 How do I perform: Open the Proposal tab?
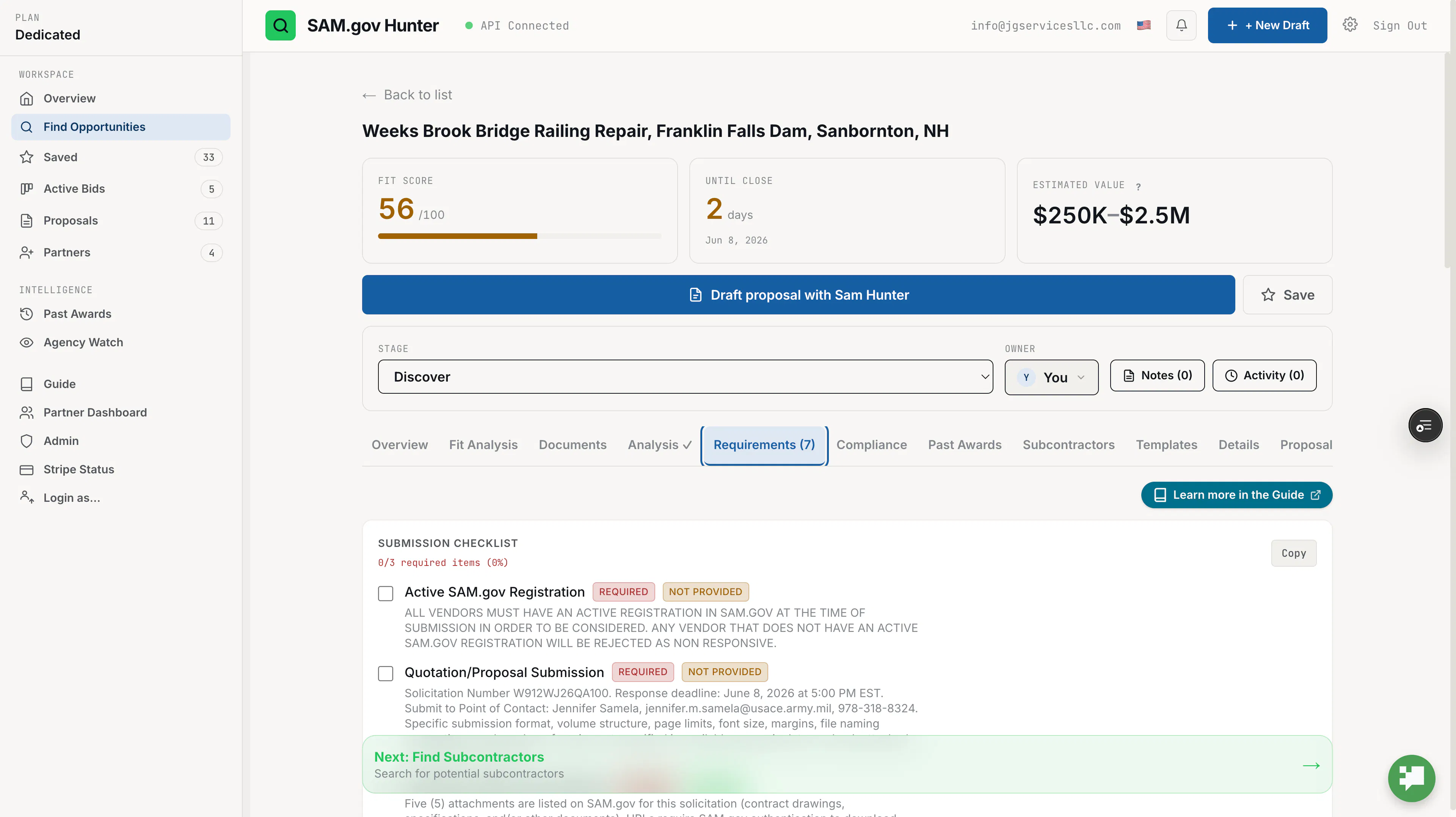1305,445
